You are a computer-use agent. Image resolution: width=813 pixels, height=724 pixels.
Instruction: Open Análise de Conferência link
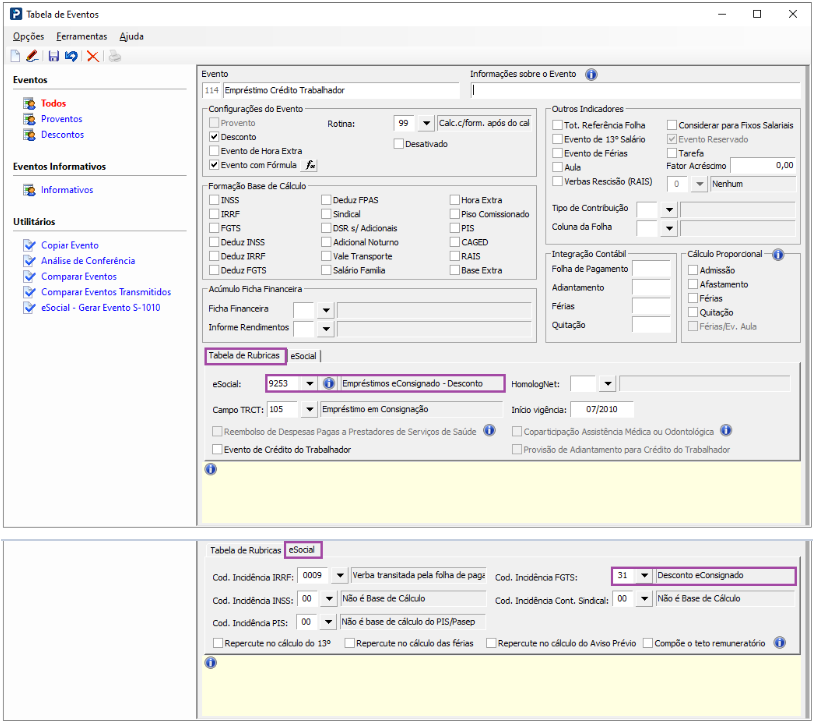[x=88, y=261]
